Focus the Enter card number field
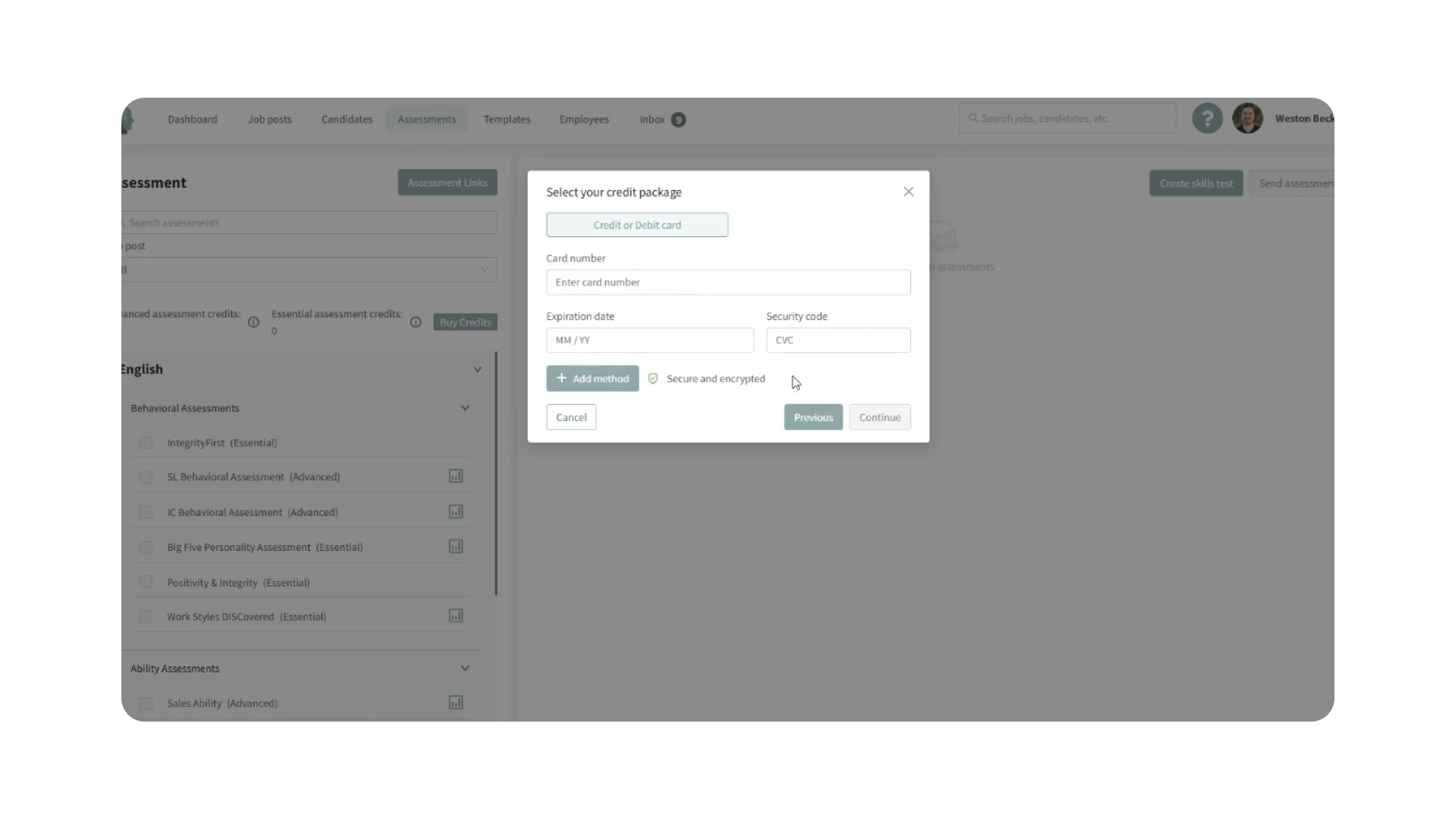Viewport: 1456px width, 819px height. pyautogui.click(x=728, y=282)
